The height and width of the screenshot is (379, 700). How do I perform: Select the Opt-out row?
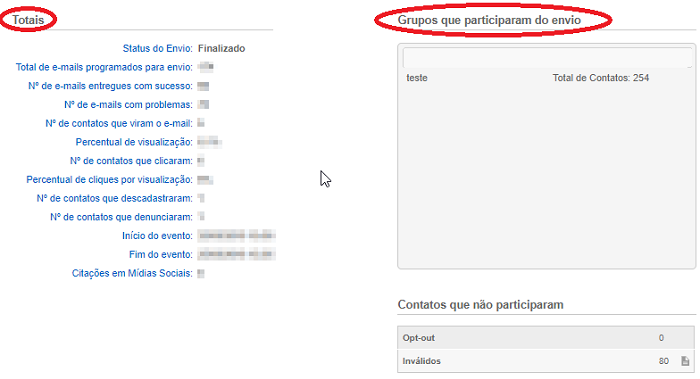[546, 337]
